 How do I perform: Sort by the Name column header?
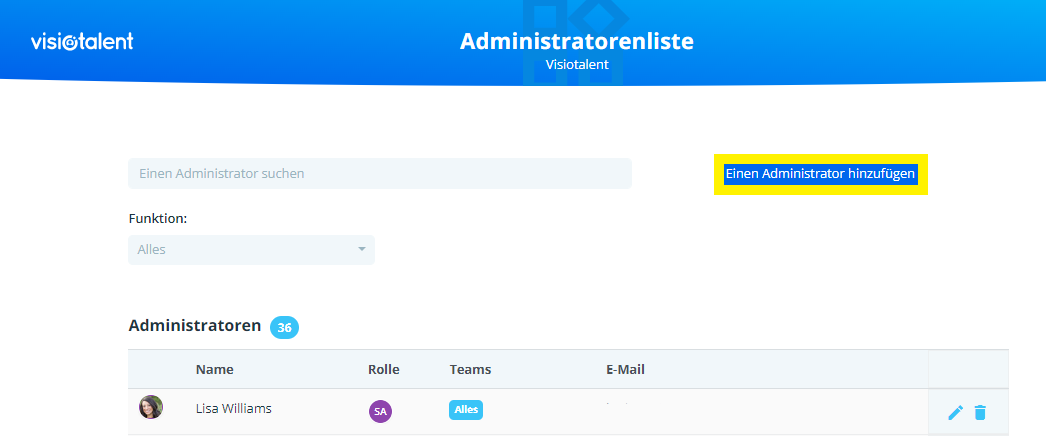tap(214, 369)
